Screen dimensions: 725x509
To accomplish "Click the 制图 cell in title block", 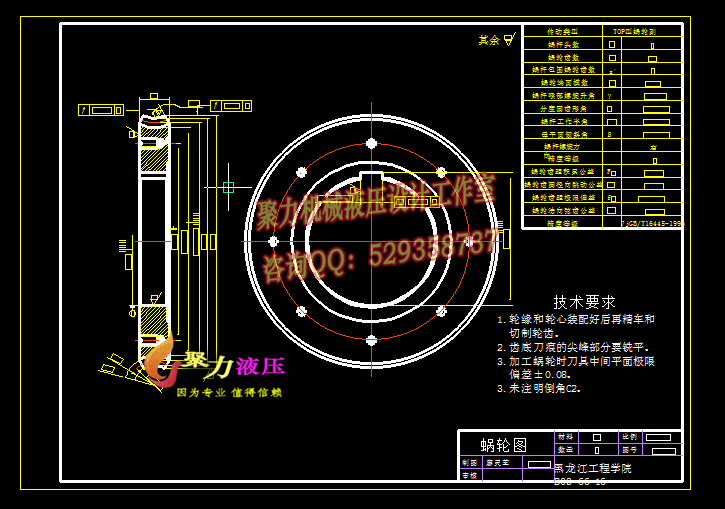I will pyautogui.click(x=469, y=463).
